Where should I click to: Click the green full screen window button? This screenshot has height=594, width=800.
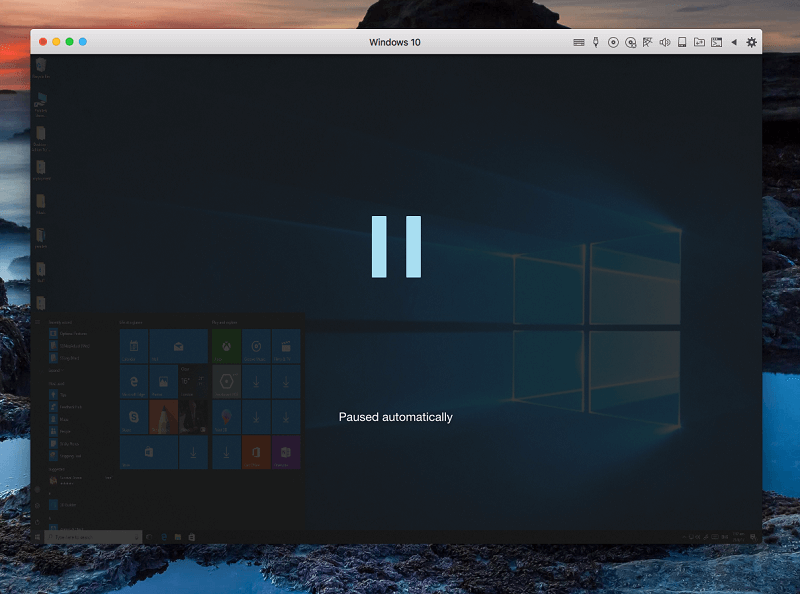tap(69, 42)
